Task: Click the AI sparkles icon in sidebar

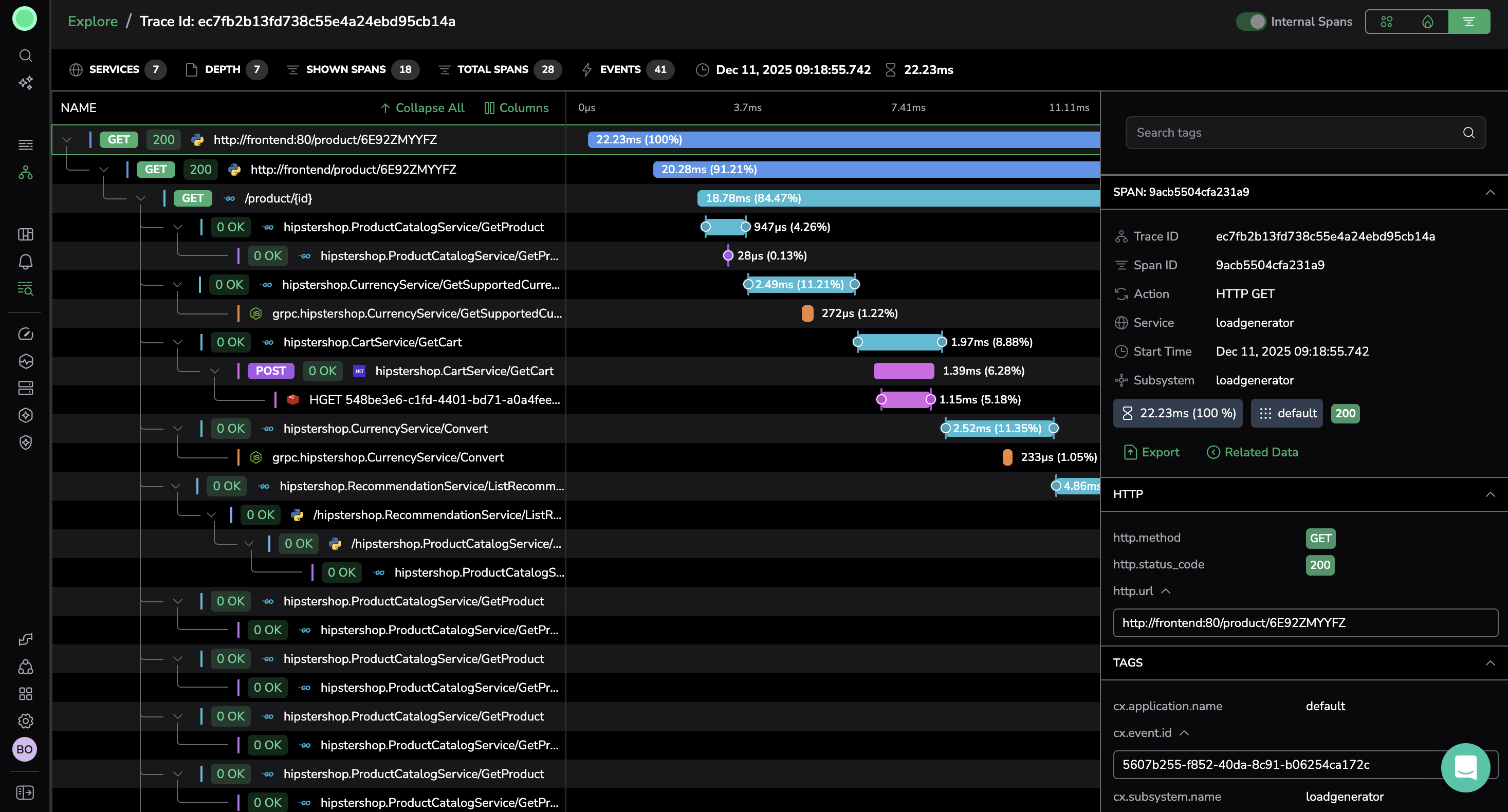Action: [25, 83]
